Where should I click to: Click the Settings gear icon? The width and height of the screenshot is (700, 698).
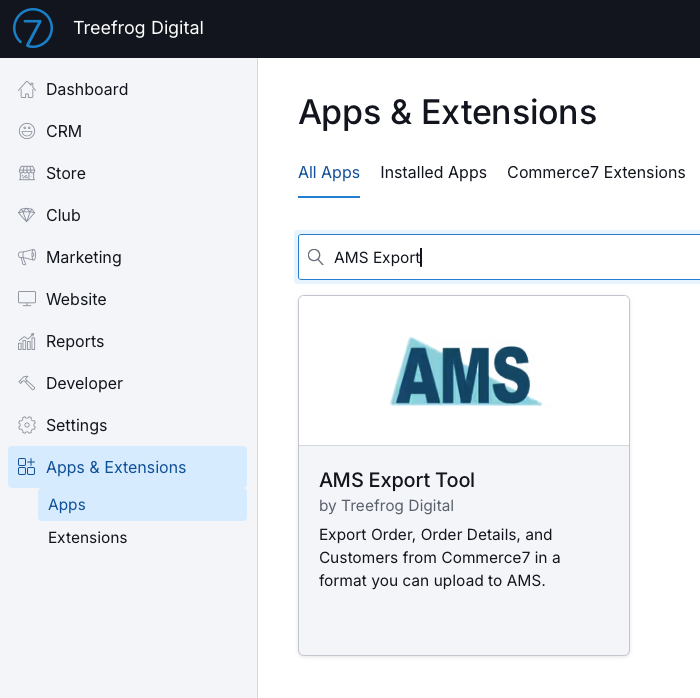(27, 425)
